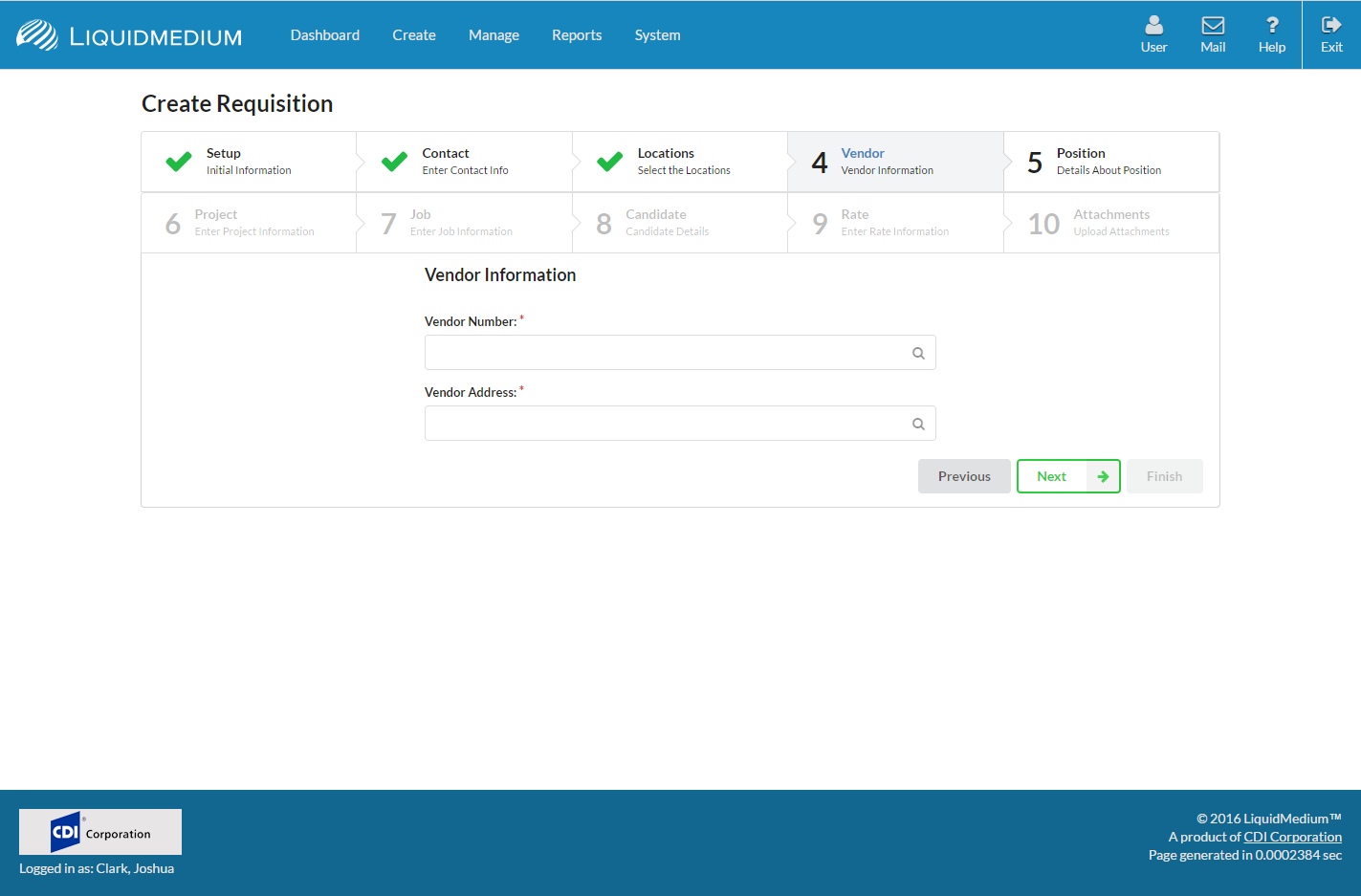Viewport: 1361px width, 896px height.
Task: Click the LiquidMedium logo
Action: coord(129,35)
